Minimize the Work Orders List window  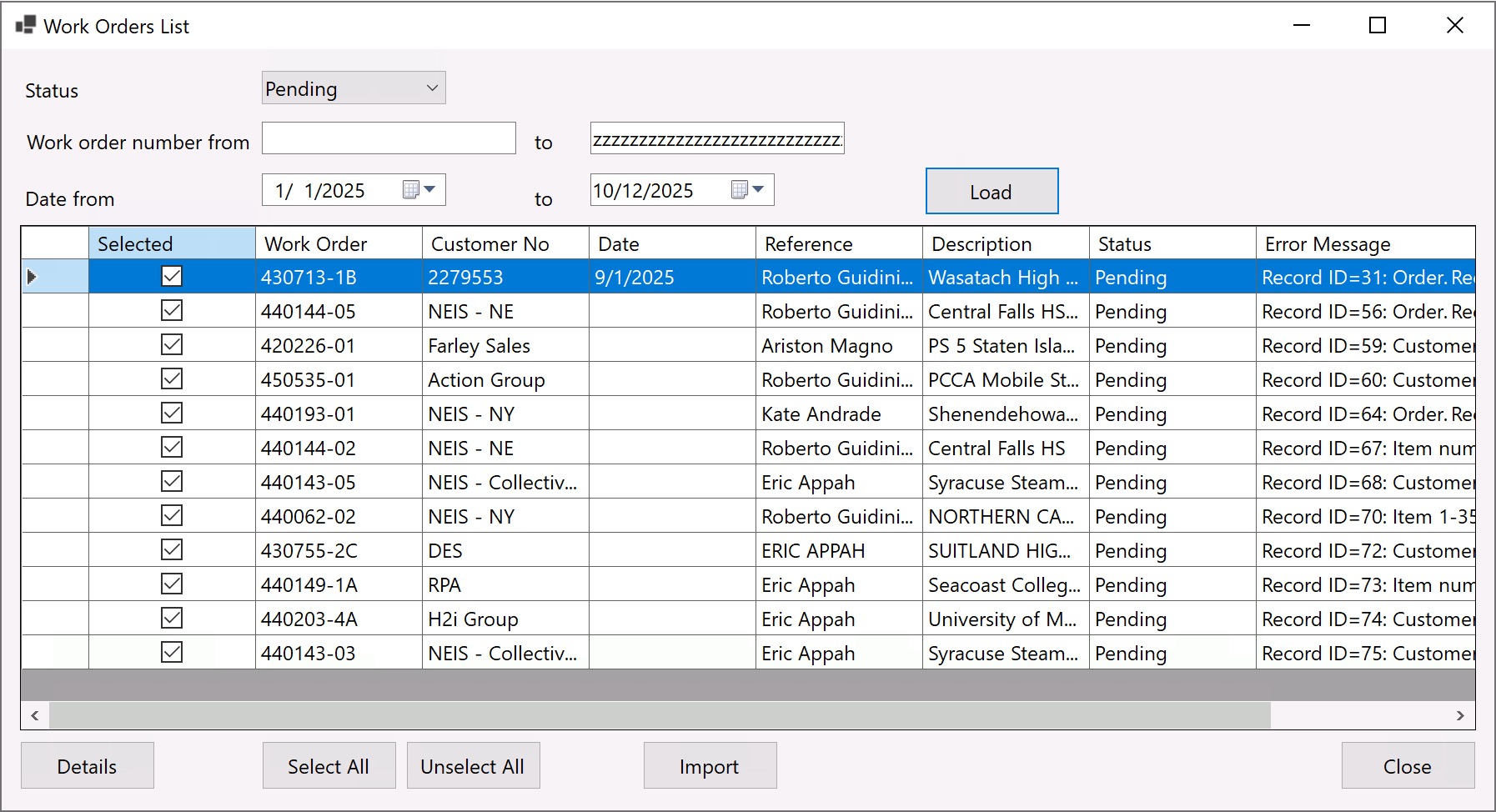pyautogui.click(x=1301, y=26)
